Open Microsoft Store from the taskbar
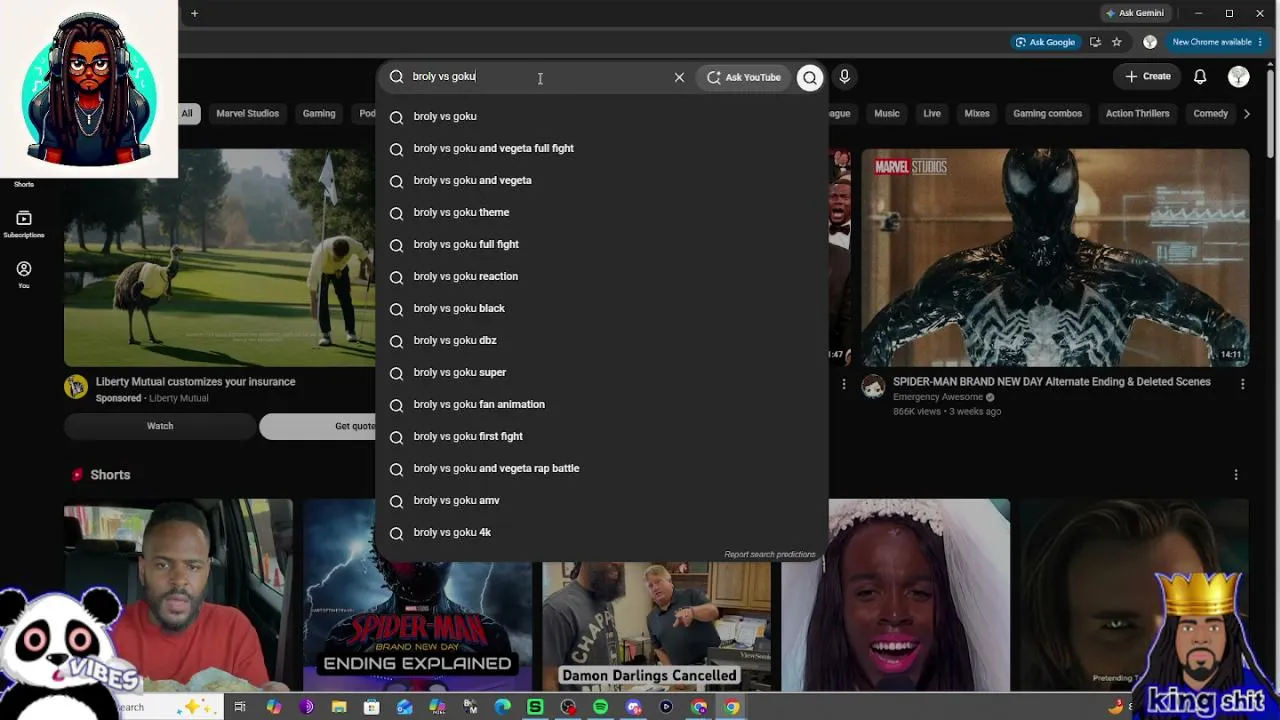The width and height of the screenshot is (1280, 720). point(372,707)
